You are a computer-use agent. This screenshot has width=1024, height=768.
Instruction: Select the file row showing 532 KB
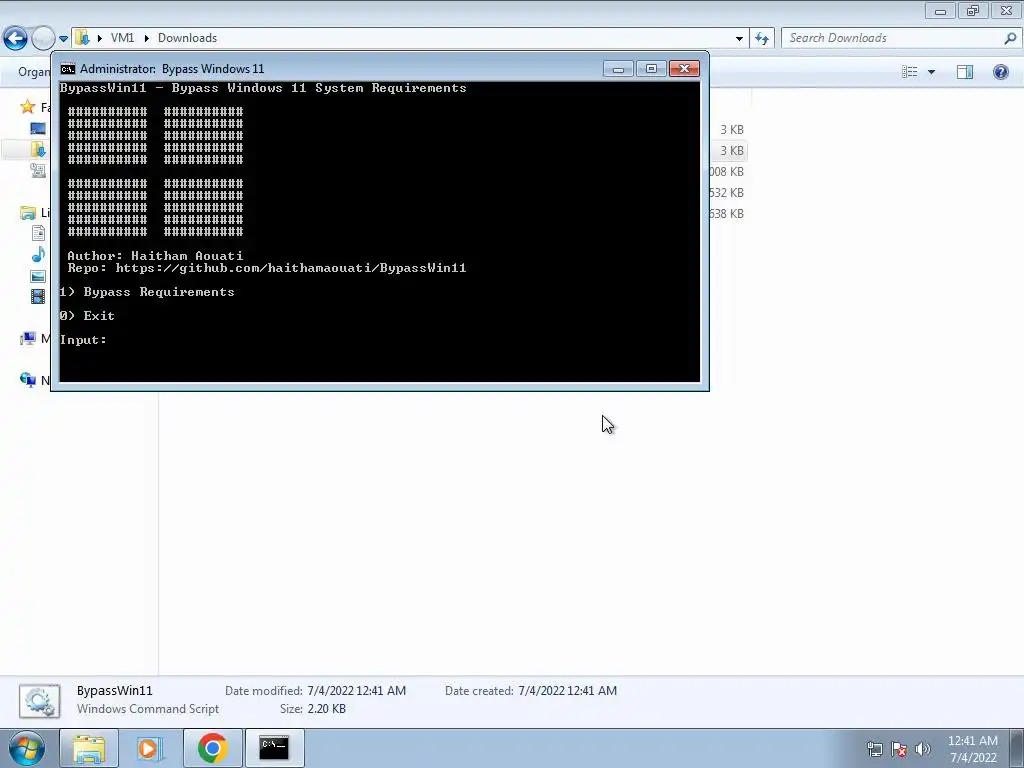pos(728,193)
